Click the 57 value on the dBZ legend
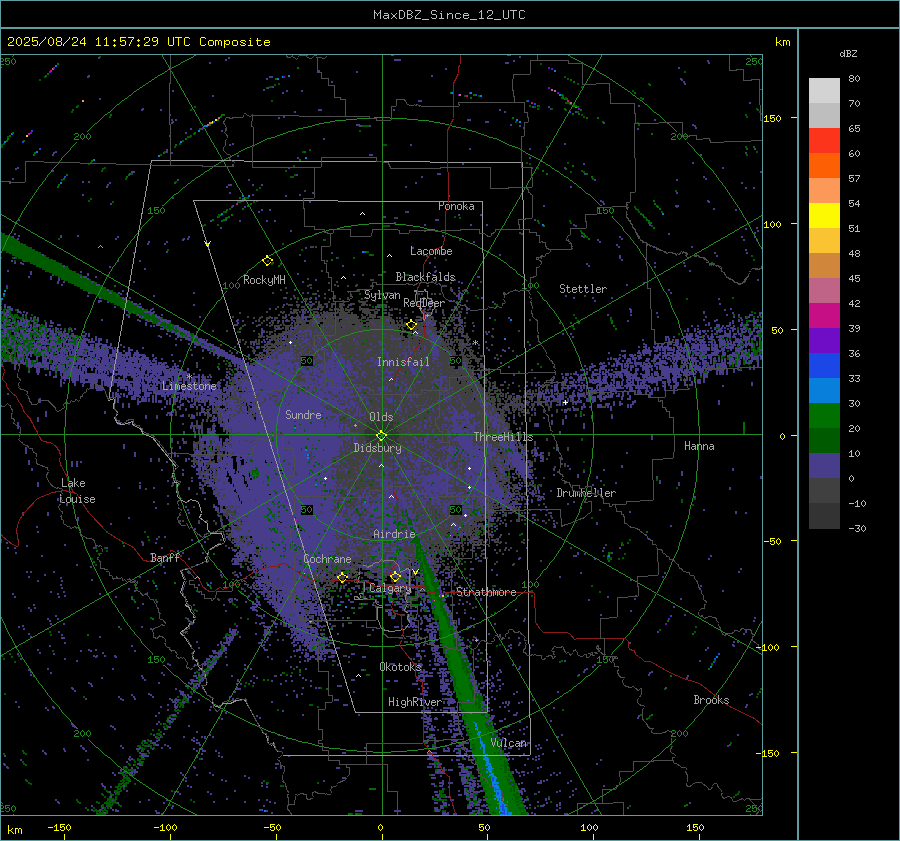 pyautogui.click(x=854, y=179)
